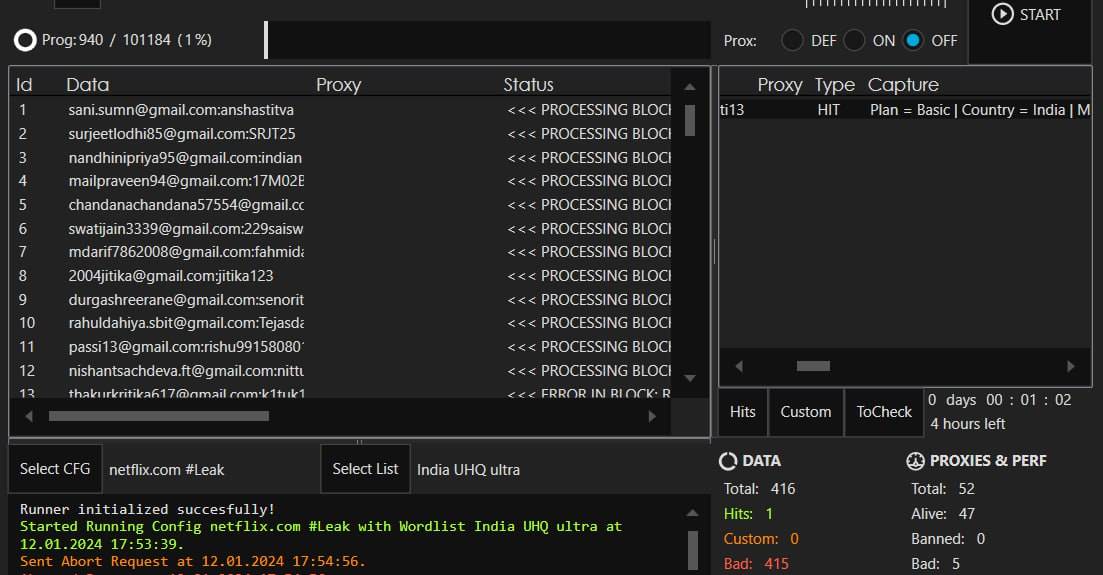Click the log panel scroll-up arrow
The width and height of the screenshot is (1103, 575).
[692, 513]
